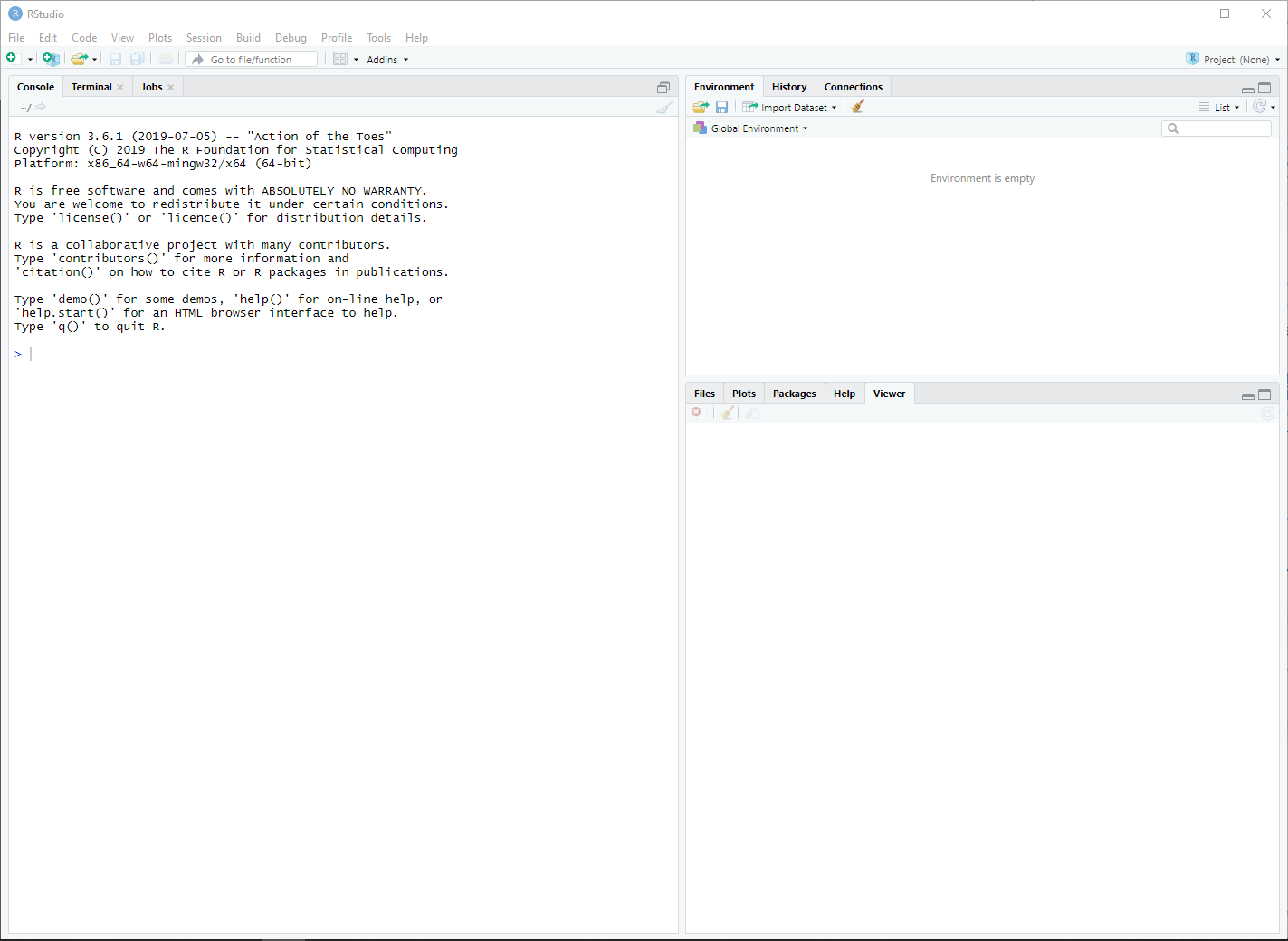Click the R project cube icon
This screenshot has height=941, width=1288.
(1192, 59)
